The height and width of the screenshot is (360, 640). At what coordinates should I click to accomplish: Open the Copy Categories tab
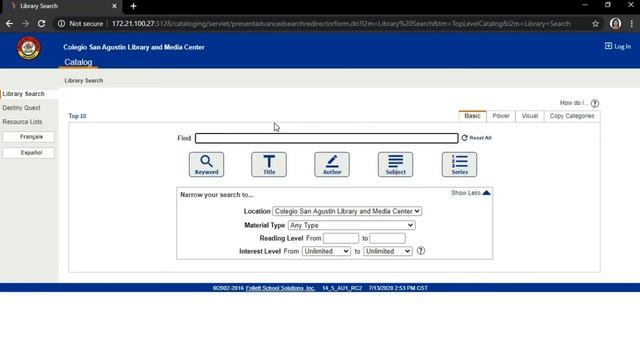click(572, 116)
